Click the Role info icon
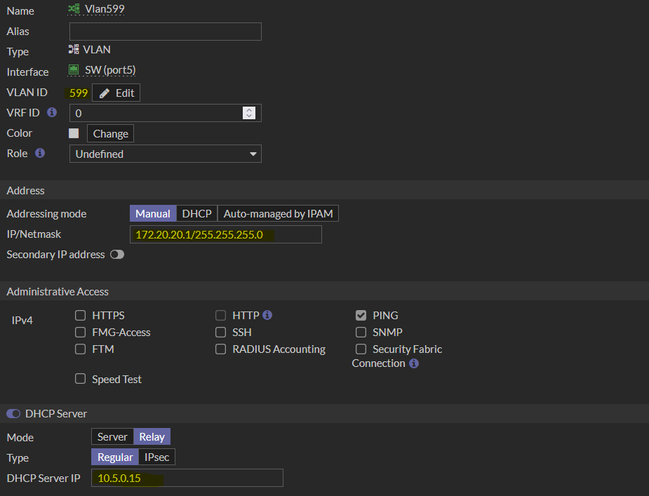This screenshot has width=649, height=496. [x=40, y=153]
